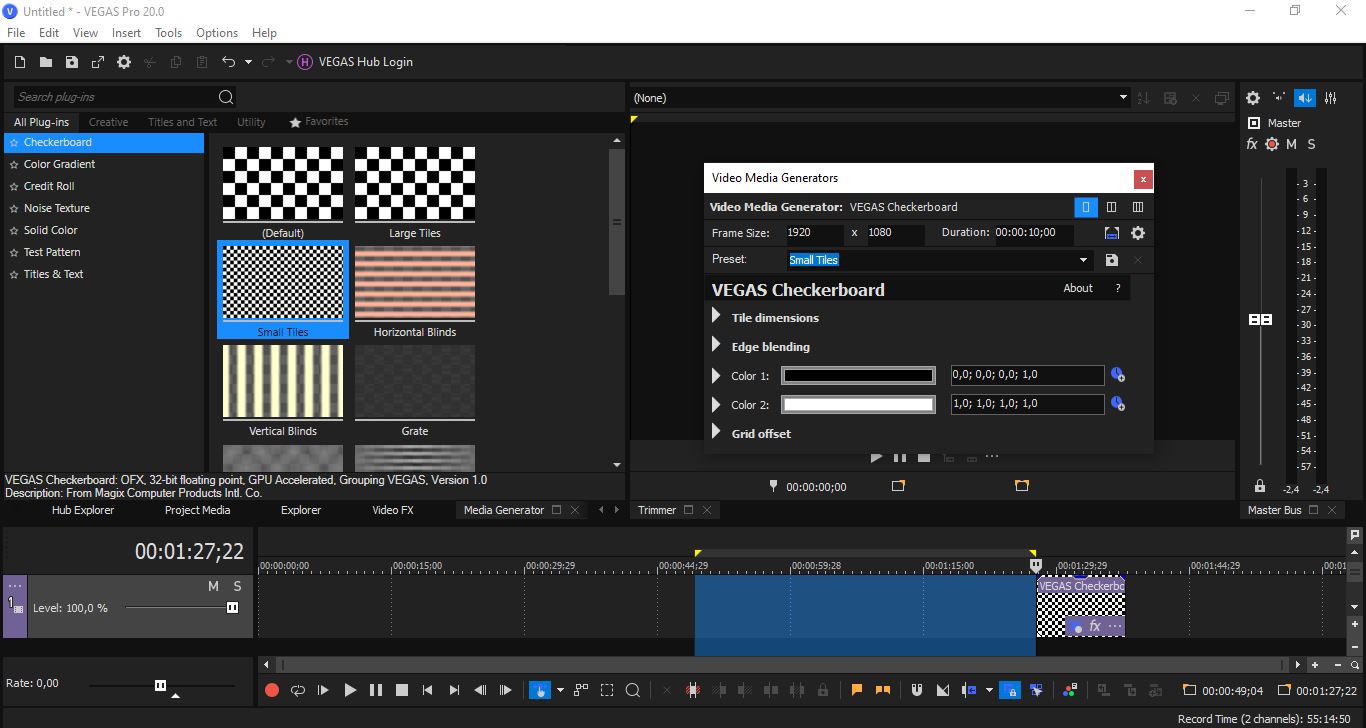Click the magnifier icon in plug-in search
Image resolution: width=1366 pixels, height=728 pixels.
(226, 97)
